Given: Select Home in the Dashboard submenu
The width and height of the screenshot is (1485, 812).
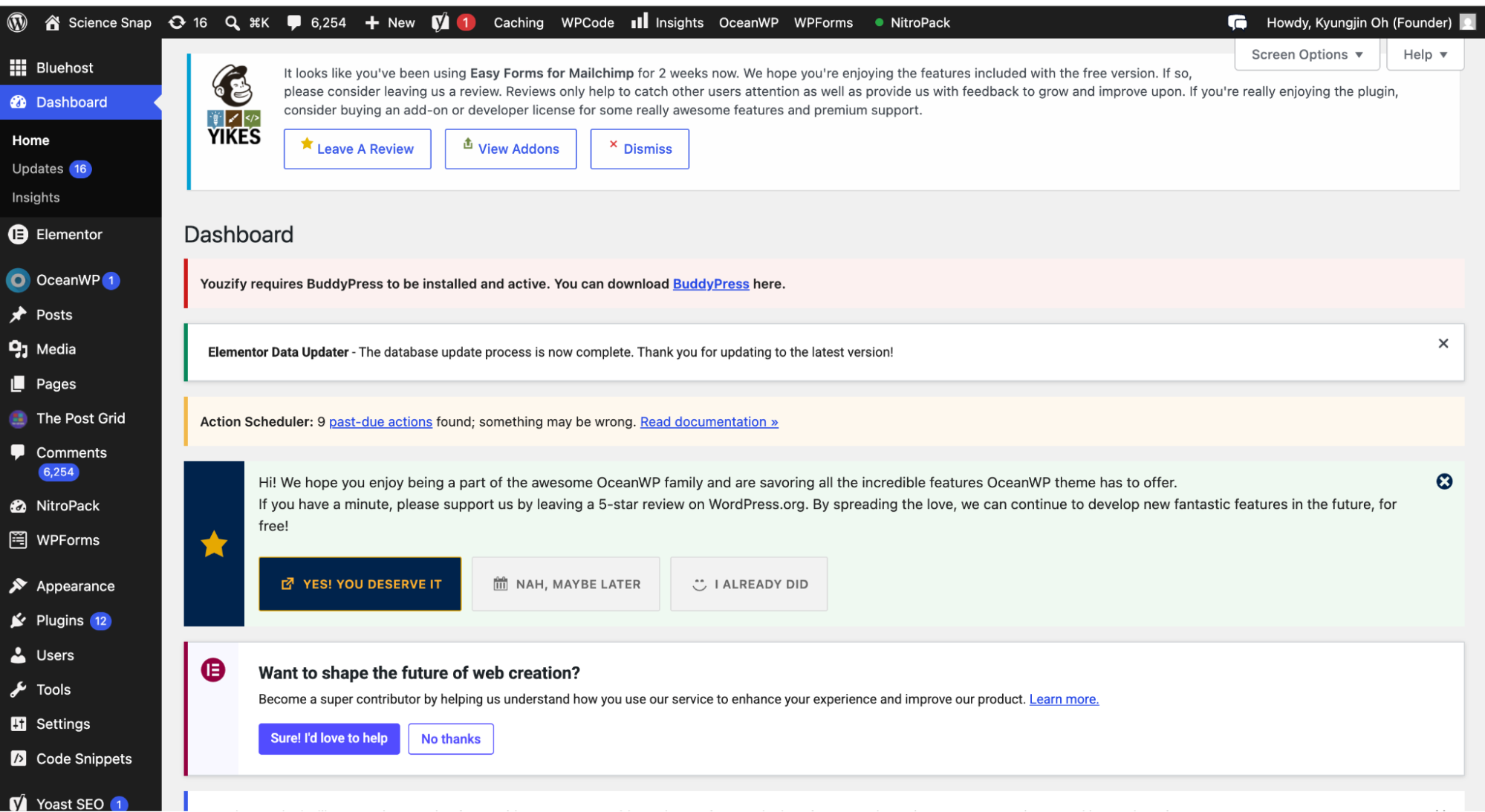Looking at the screenshot, I should pos(30,140).
